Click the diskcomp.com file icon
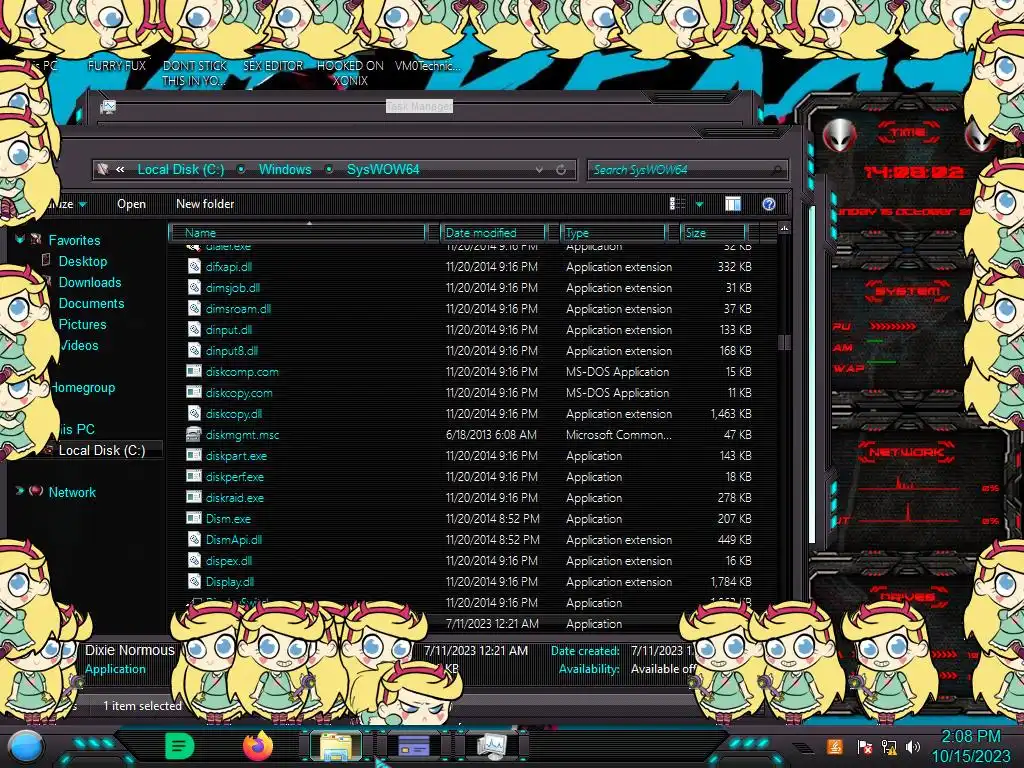This screenshot has height=768, width=1024. pyautogui.click(x=194, y=372)
